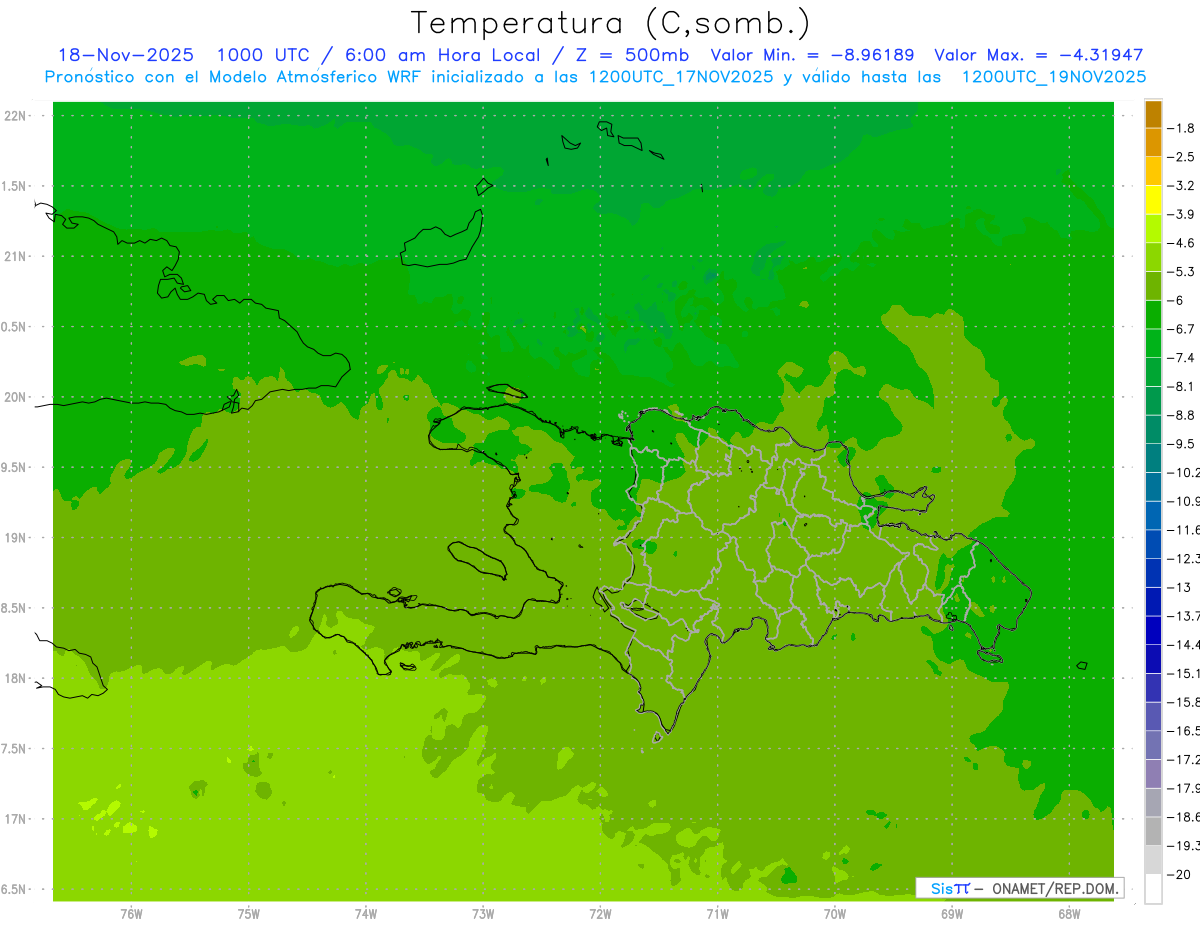This screenshot has width=1200, height=927.
Task: Click the '17N' latitude label
Action: (16, 819)
